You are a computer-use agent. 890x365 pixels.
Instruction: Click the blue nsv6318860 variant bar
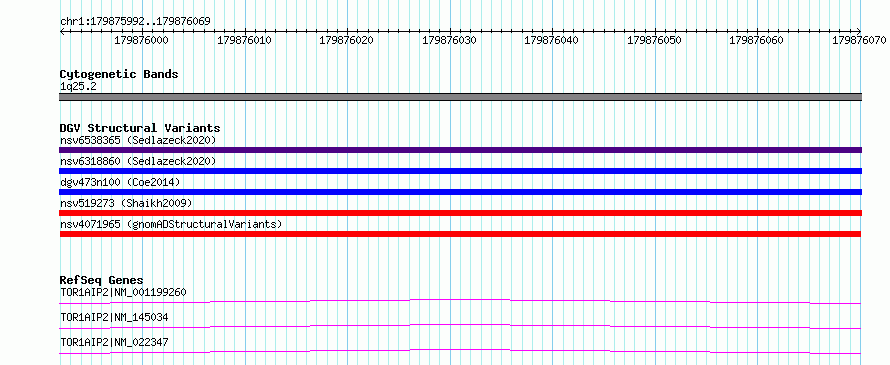460,171
